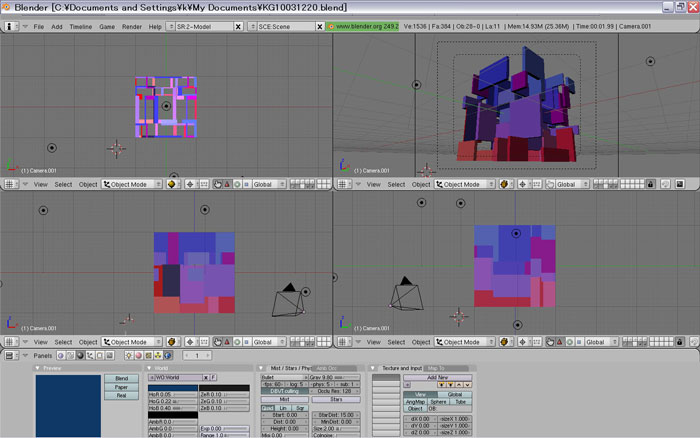Click the www.blender.org 249.2 link
This screenshot has width=700, height=438.
tap(362, 26)
